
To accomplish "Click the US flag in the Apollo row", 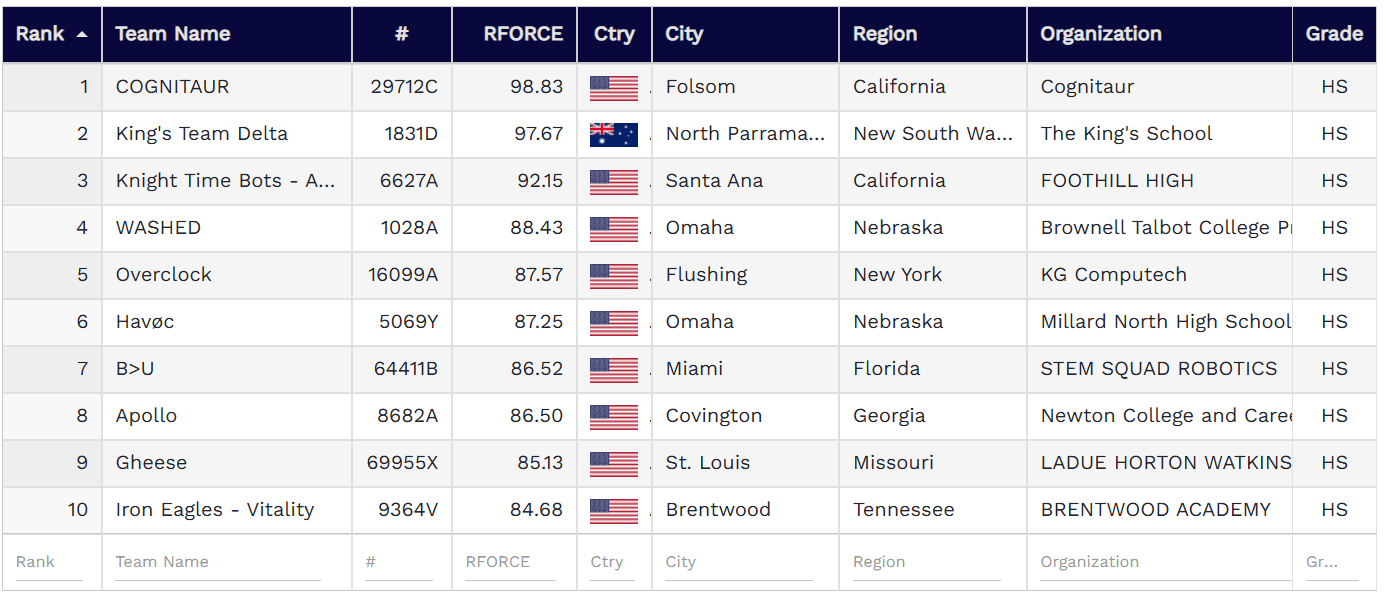I will point(613,416).
